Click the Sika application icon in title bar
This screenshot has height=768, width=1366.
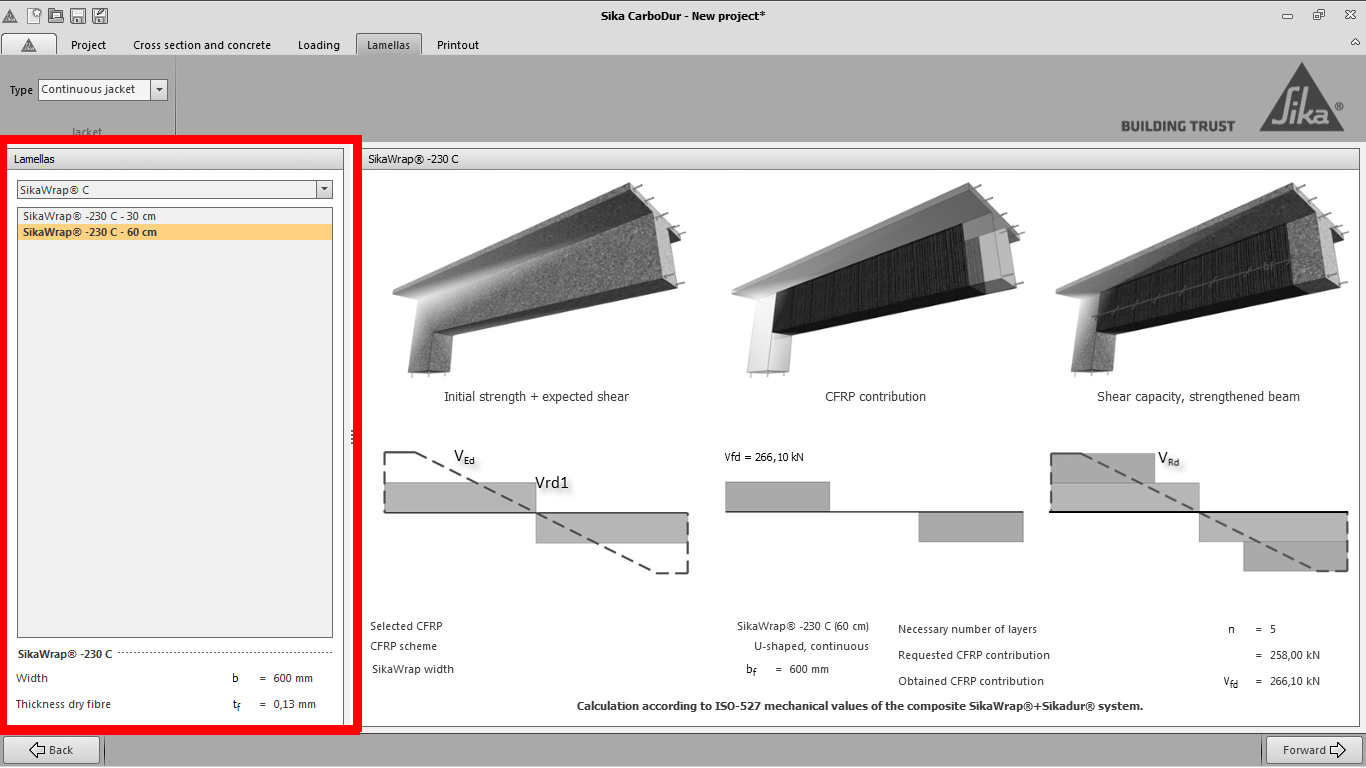pyautogui.click(x=10, y=16)
